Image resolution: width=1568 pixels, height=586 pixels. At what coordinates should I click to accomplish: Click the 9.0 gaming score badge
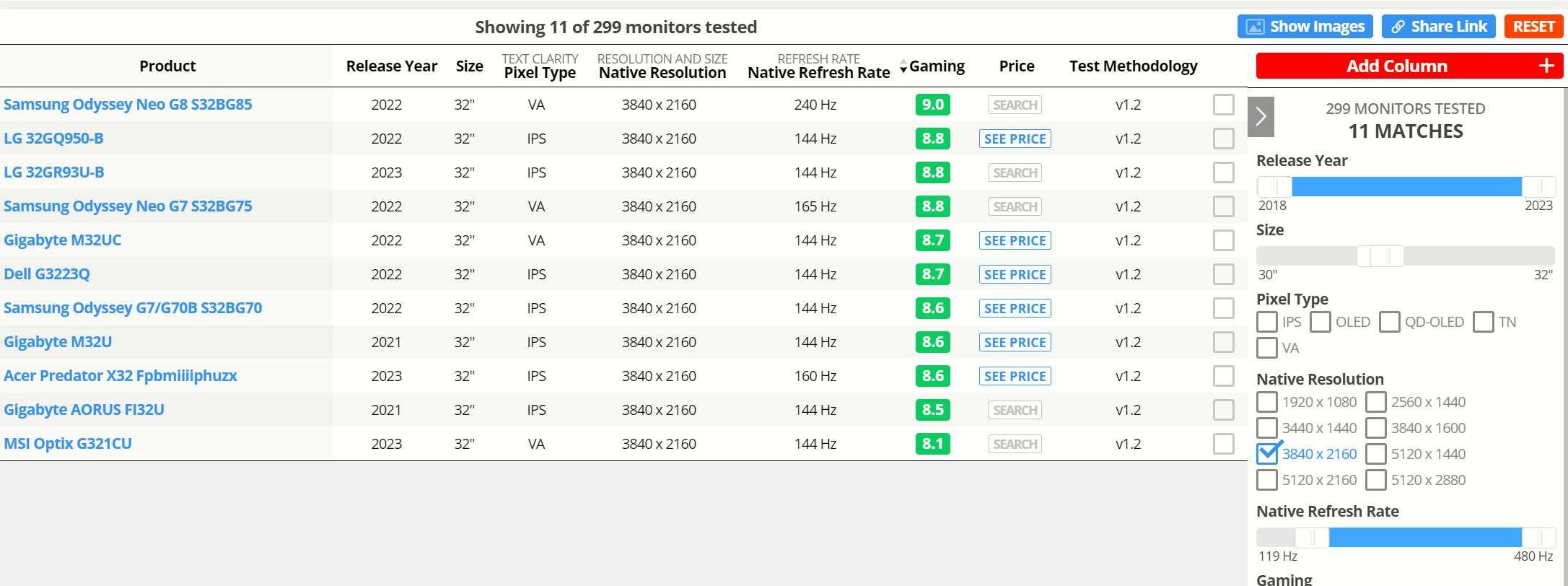coord(933,105)
